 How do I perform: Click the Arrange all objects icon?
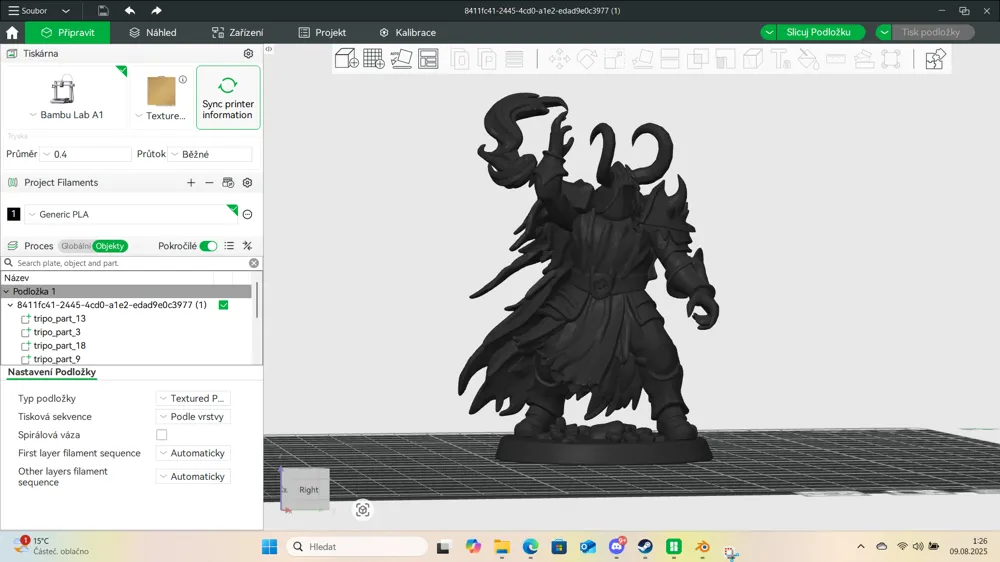point(429,59)
